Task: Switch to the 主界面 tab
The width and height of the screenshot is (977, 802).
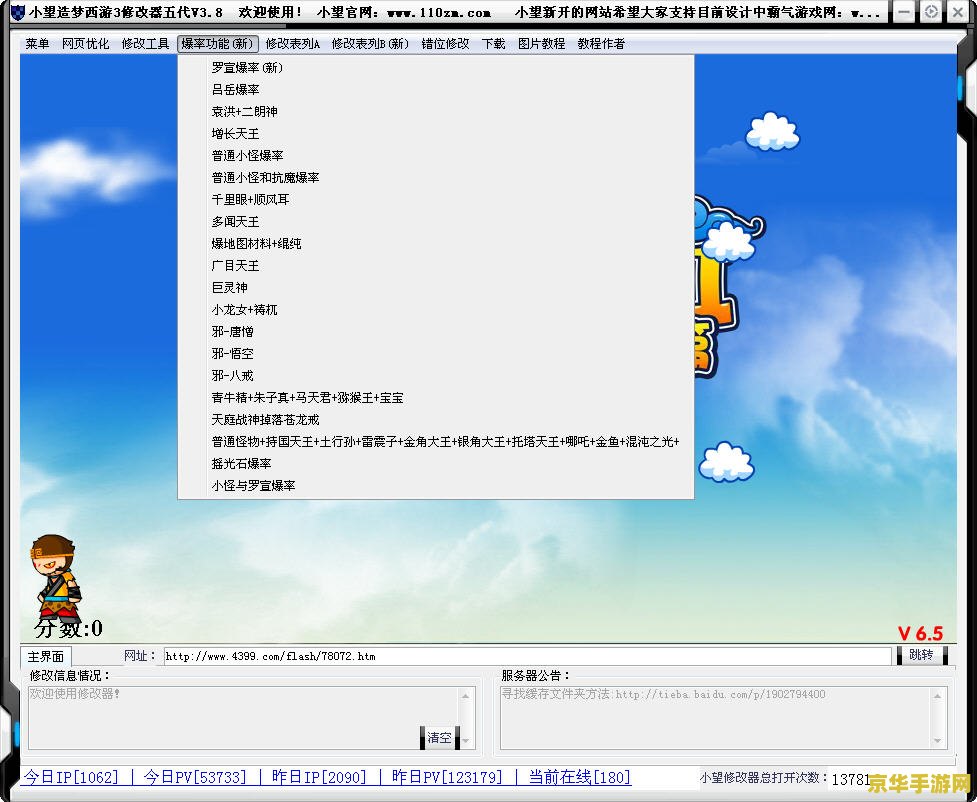Action: coord(45,657)
